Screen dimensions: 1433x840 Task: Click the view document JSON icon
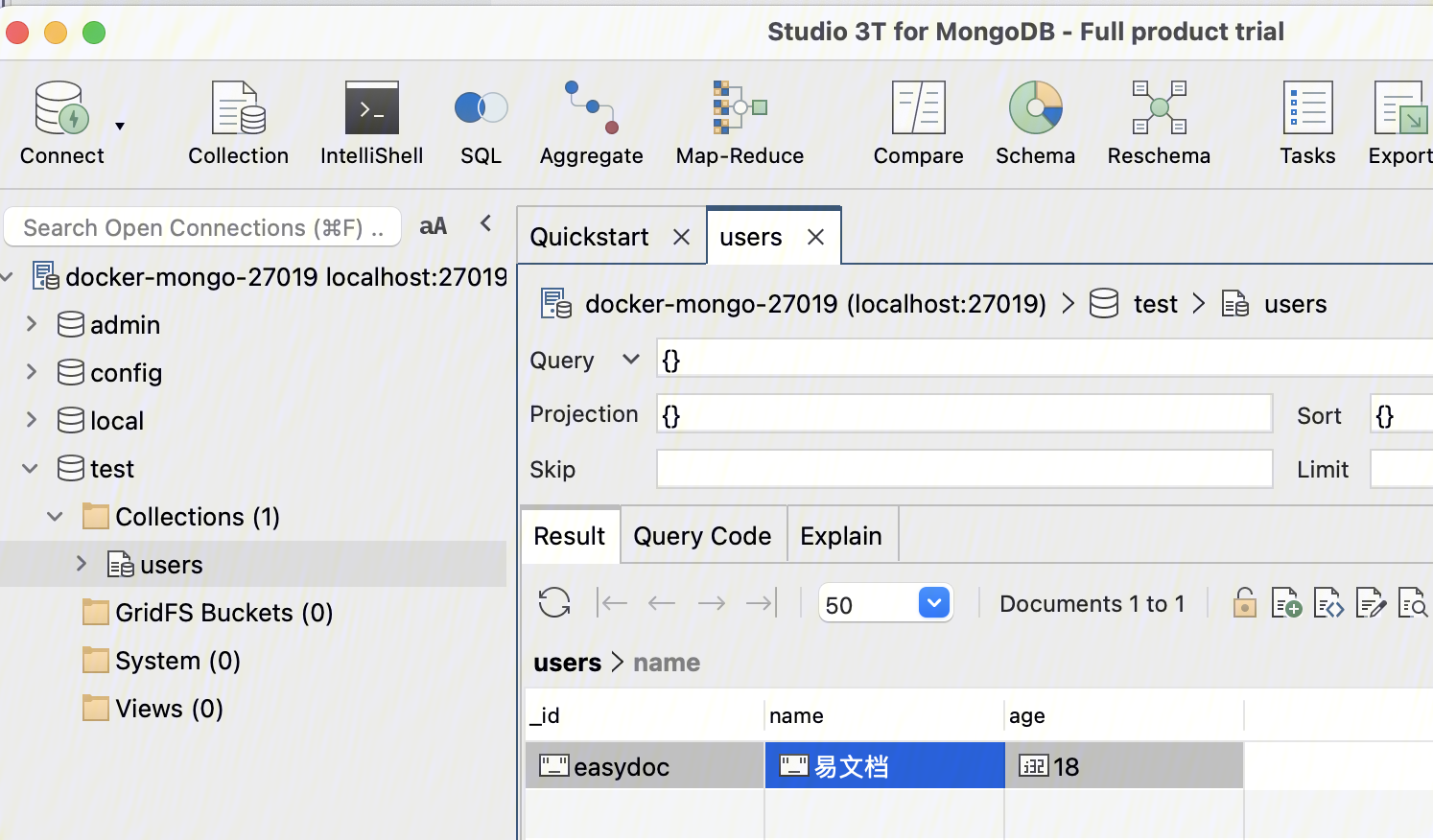coord(1328,603)
